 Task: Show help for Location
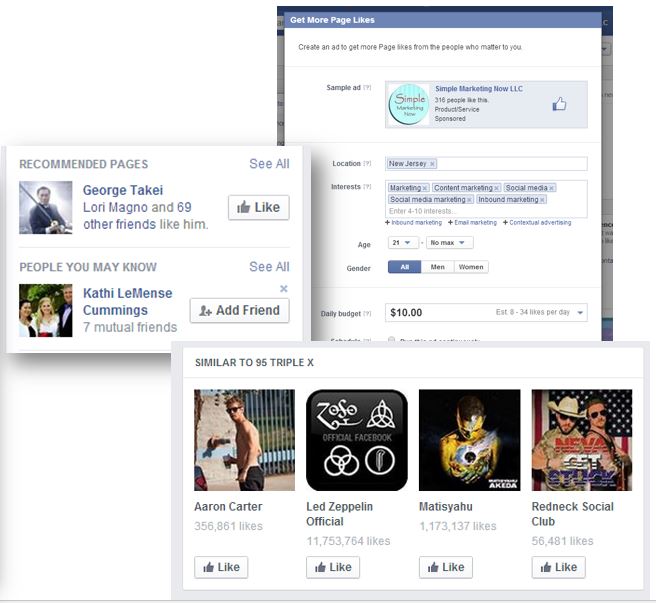[x=367, y=164]
